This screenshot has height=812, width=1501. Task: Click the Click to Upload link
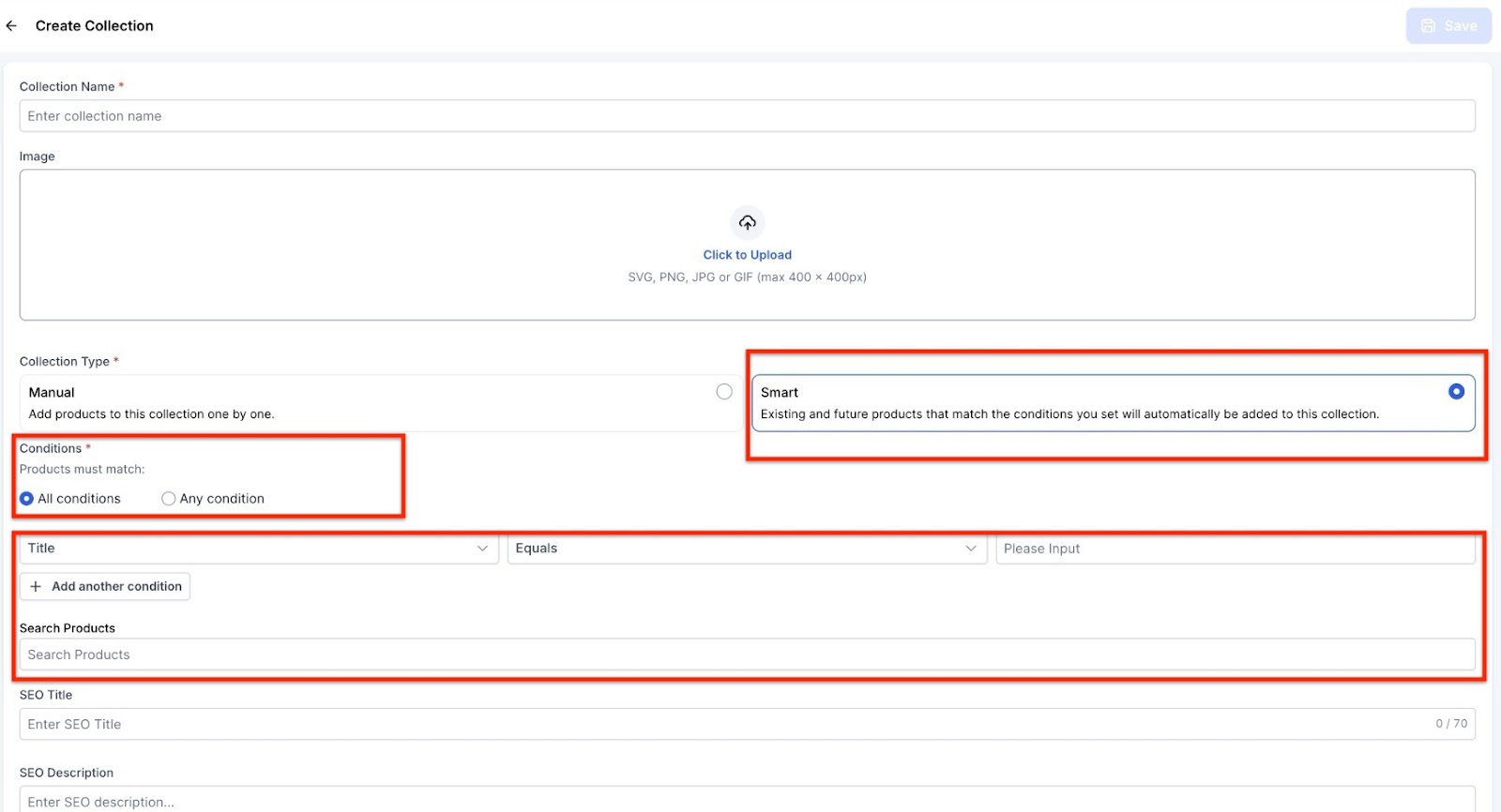coord(747,255)
